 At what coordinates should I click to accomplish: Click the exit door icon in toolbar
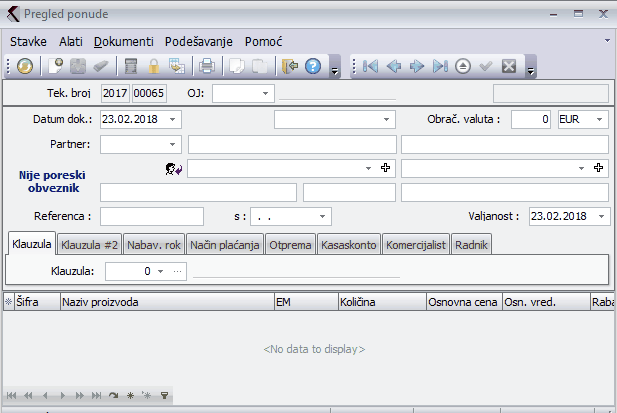[x=290, y=67]
